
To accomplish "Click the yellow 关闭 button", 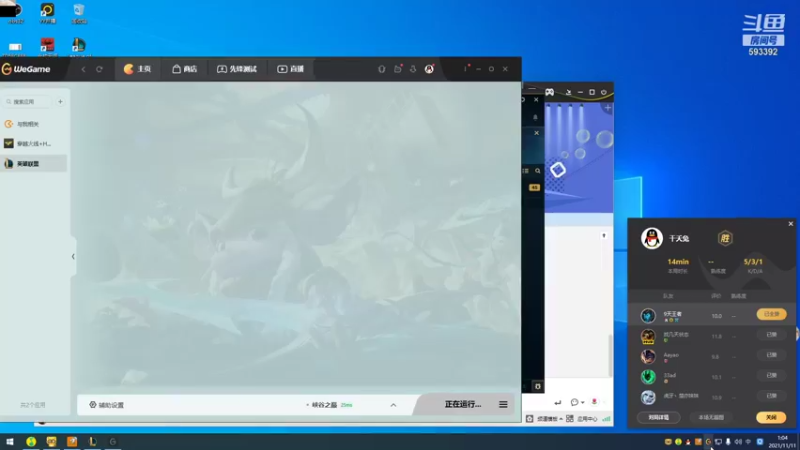I will click(771, 417).
